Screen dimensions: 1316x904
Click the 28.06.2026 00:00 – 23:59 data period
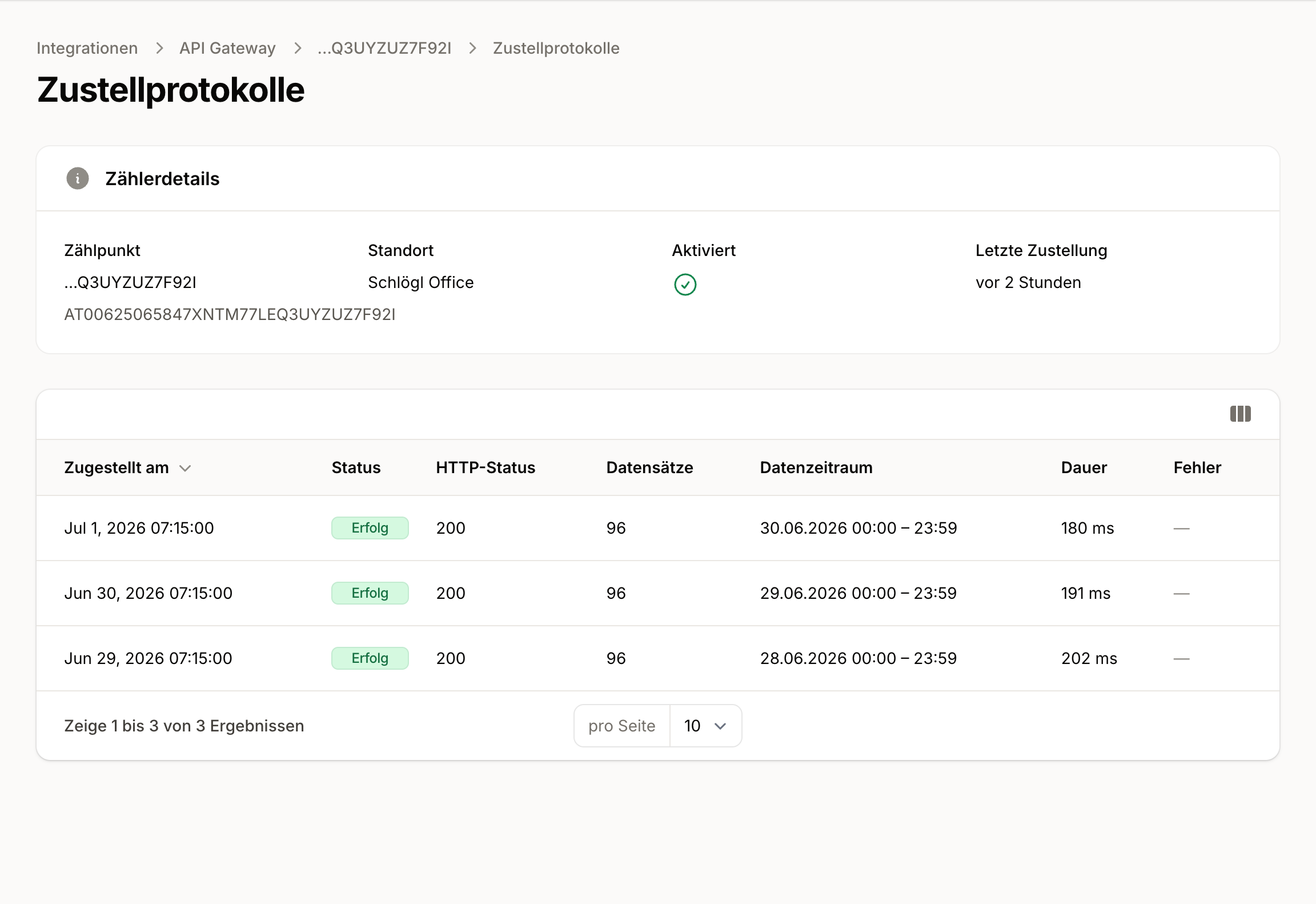(x=858, y=658)
